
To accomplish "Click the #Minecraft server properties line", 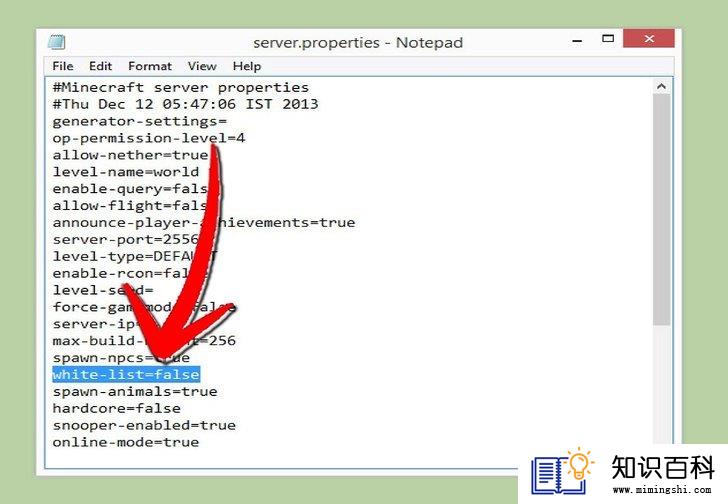I will pyautogui.click(x=181, y=88).
